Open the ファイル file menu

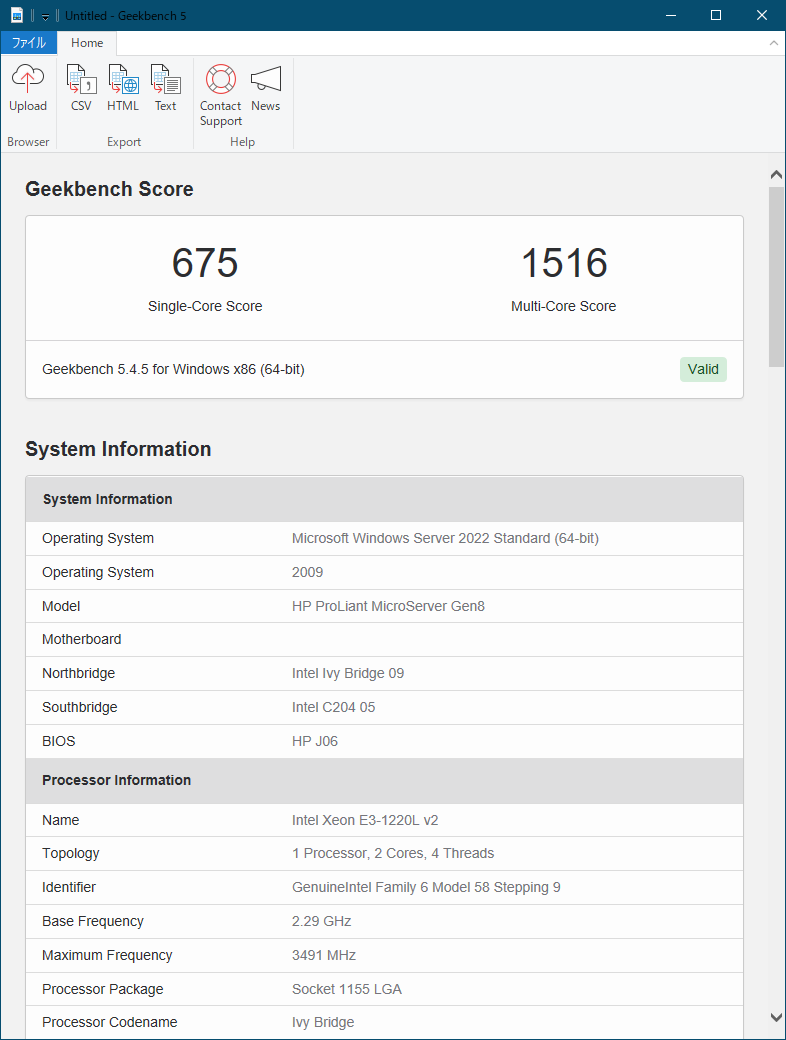(29, 43)
